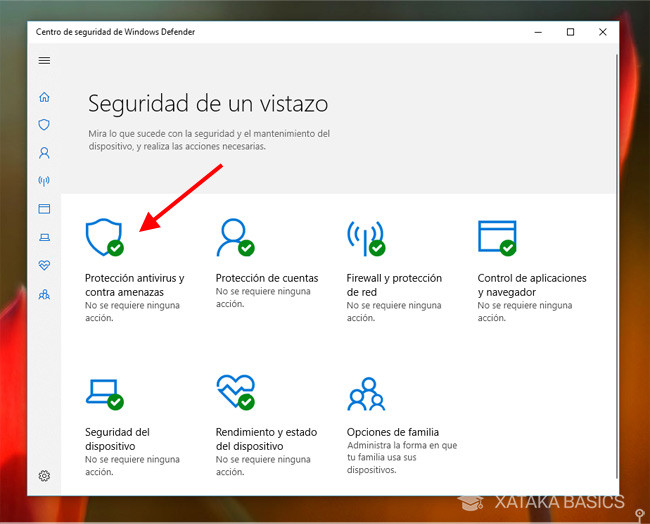Click the Firewall y protección de red icon
650x524 pixels.
click(x=365, y=237)
